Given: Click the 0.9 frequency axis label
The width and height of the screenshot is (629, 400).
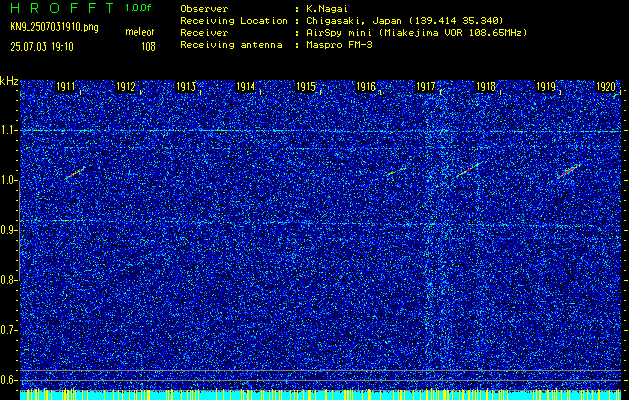Looking at the screenshot, I should [x=8, y=230].
